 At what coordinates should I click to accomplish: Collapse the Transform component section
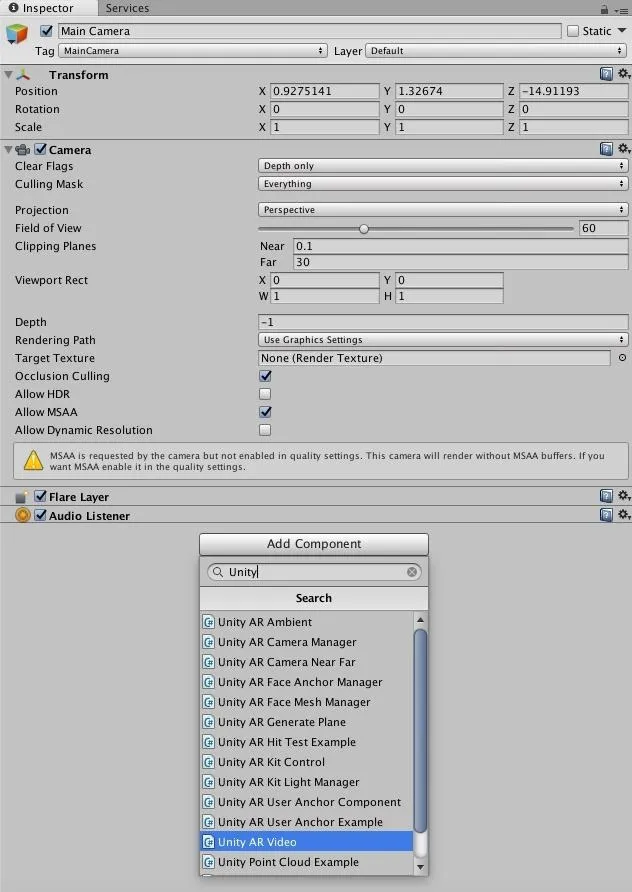pyautogui.click(x=8, y=75)
